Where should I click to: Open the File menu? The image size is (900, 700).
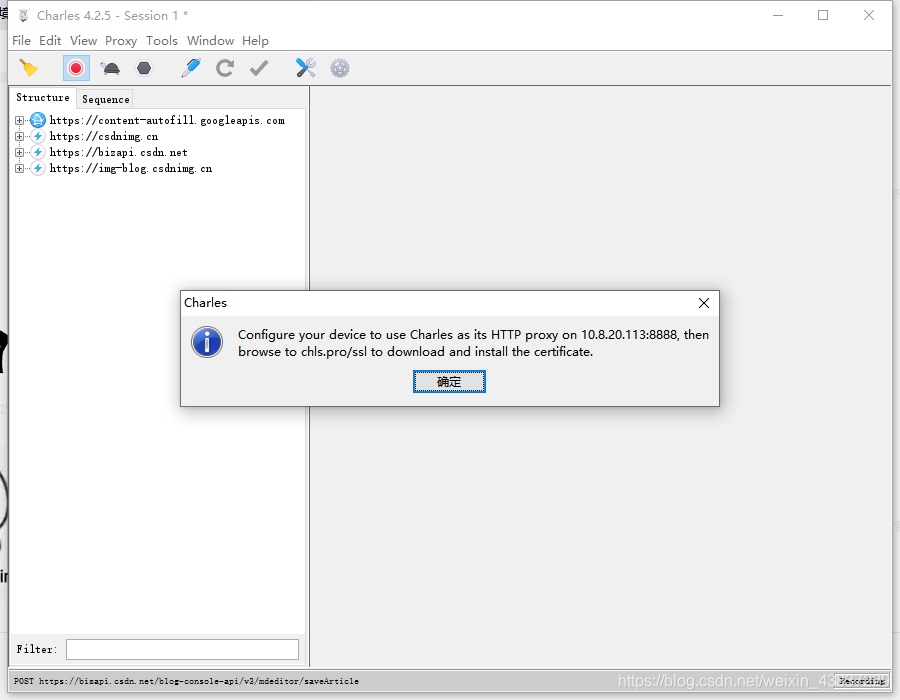tap(21, 41)
